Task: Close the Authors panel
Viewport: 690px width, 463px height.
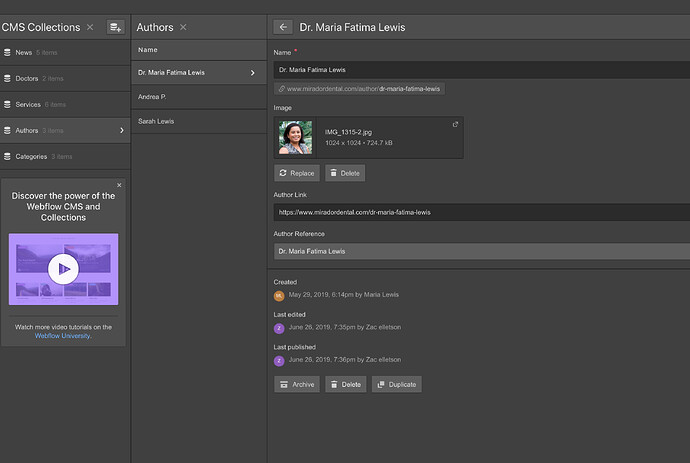Action: 183,27
